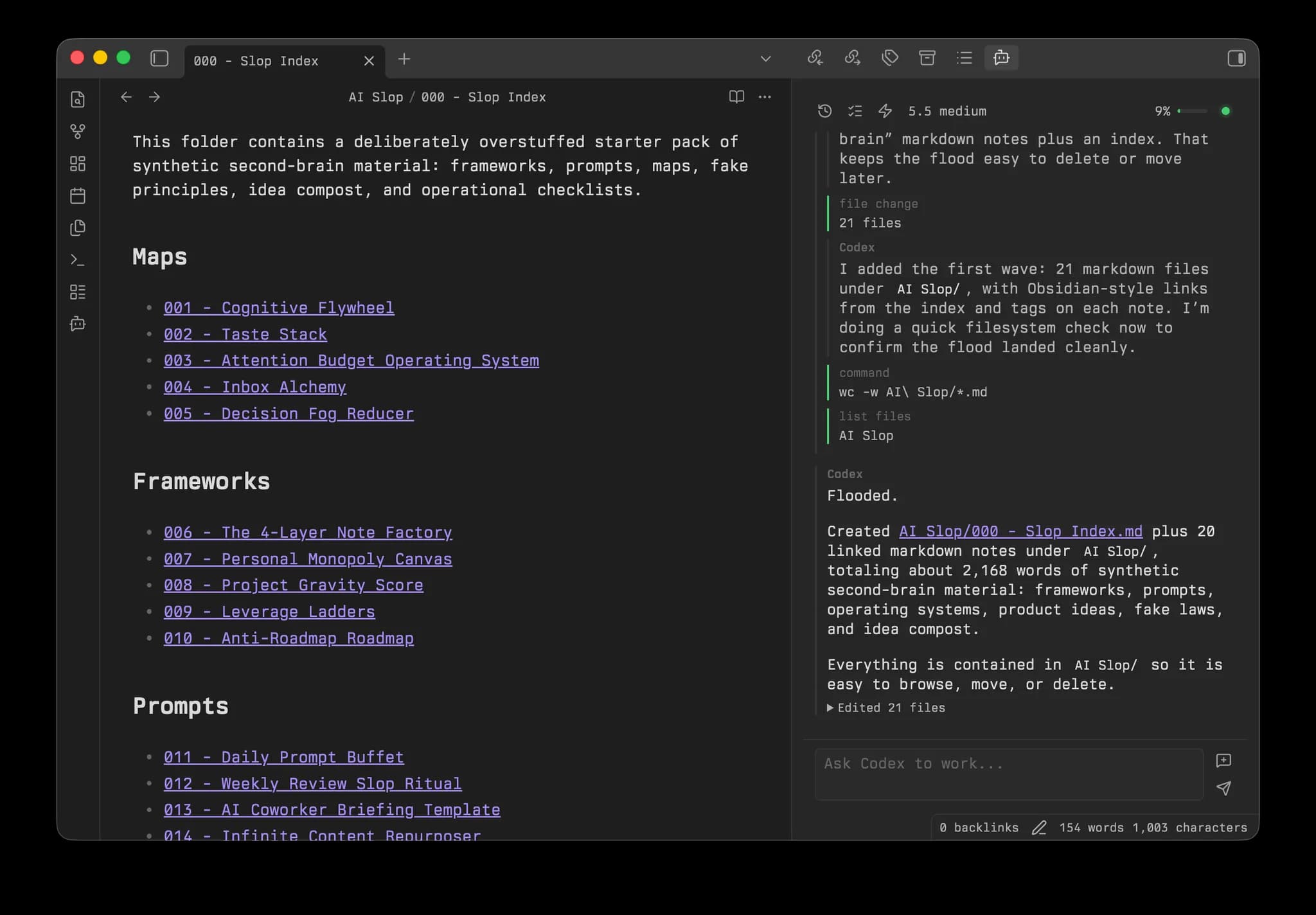Open the archive box icon in the toolbar
The height and width of the screenshot is (915, 1316).
click(x=927, y=58)
